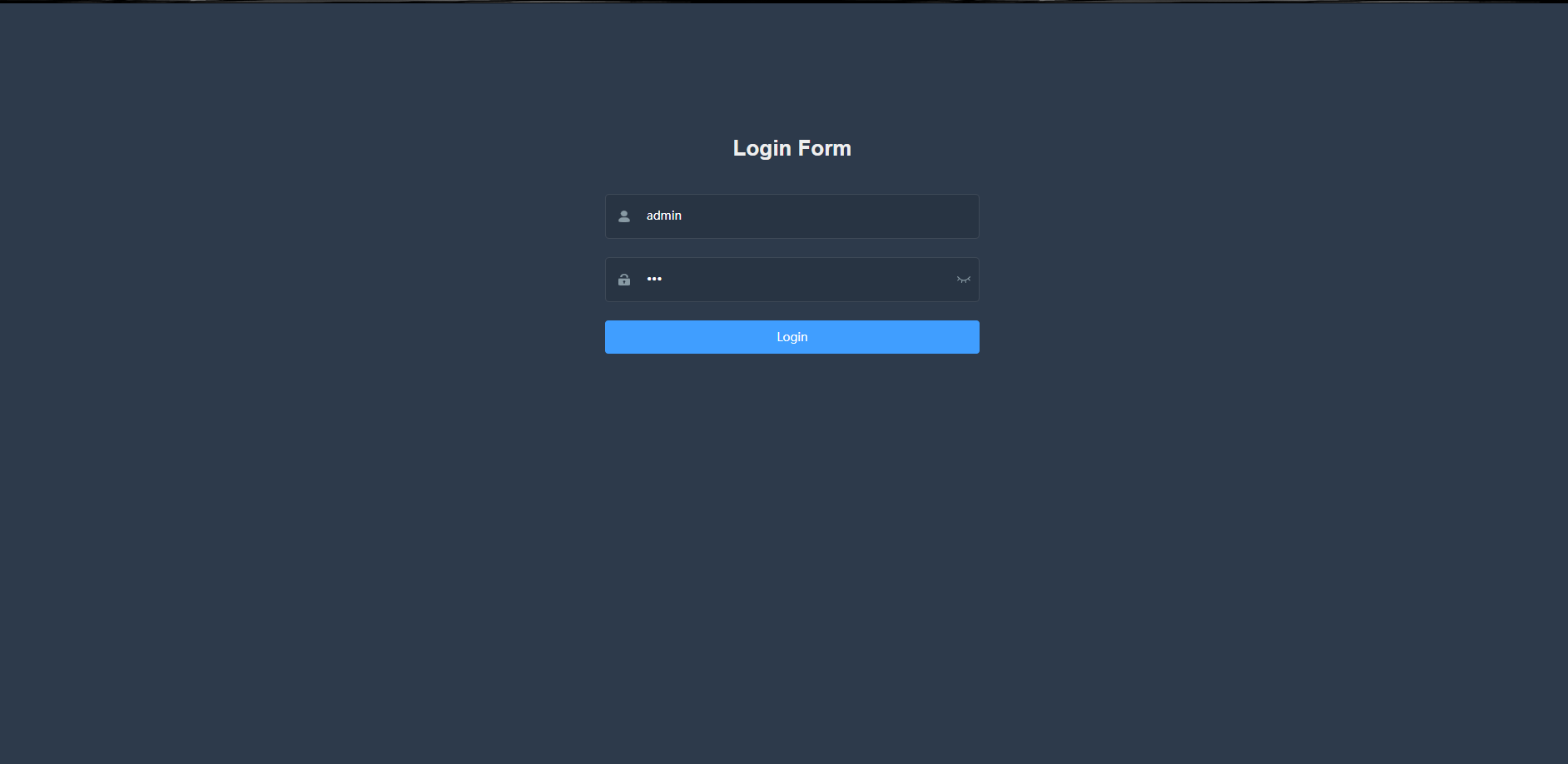
Task: Submit the form with the blue Login button
Action: (x=791, y=337)
